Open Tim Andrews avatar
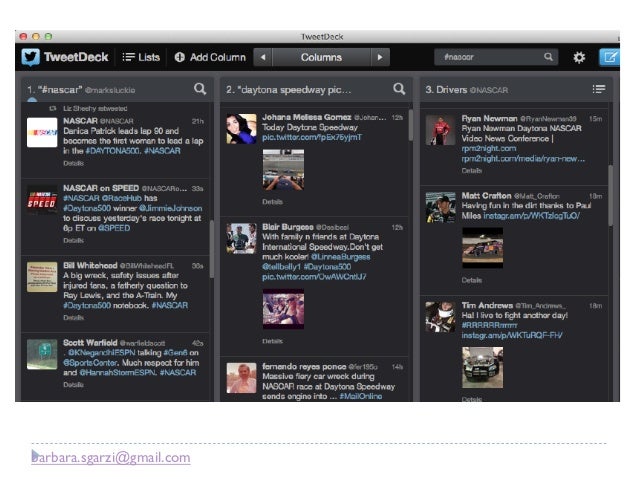This screenshot has height=479, width=638. pos(441,317)
